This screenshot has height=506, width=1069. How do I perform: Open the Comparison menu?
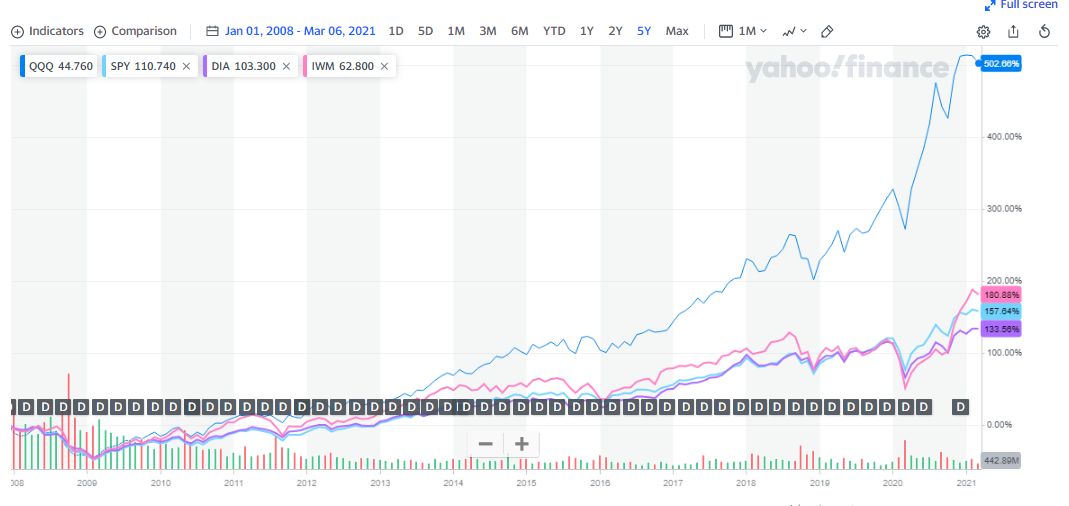click(x=135, y=31)
